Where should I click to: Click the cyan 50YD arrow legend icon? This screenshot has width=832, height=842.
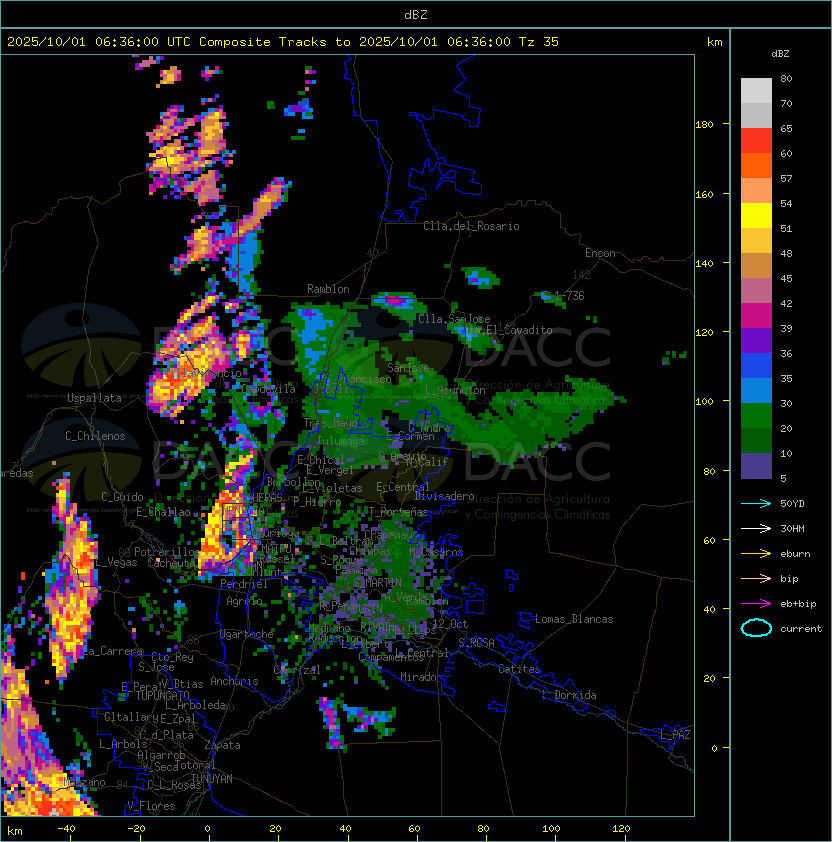(756, 504)
